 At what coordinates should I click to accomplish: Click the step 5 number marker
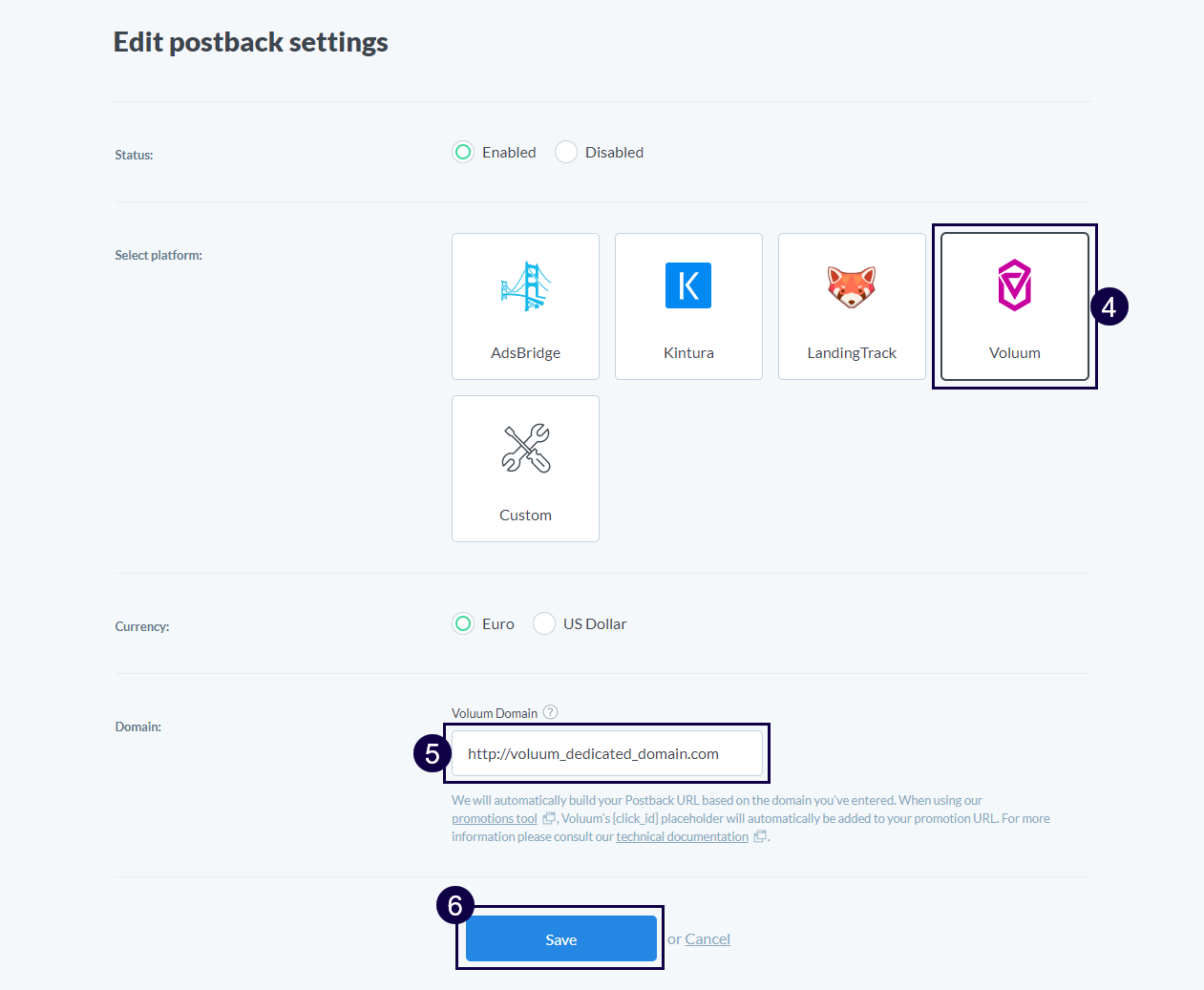point(432,753)
